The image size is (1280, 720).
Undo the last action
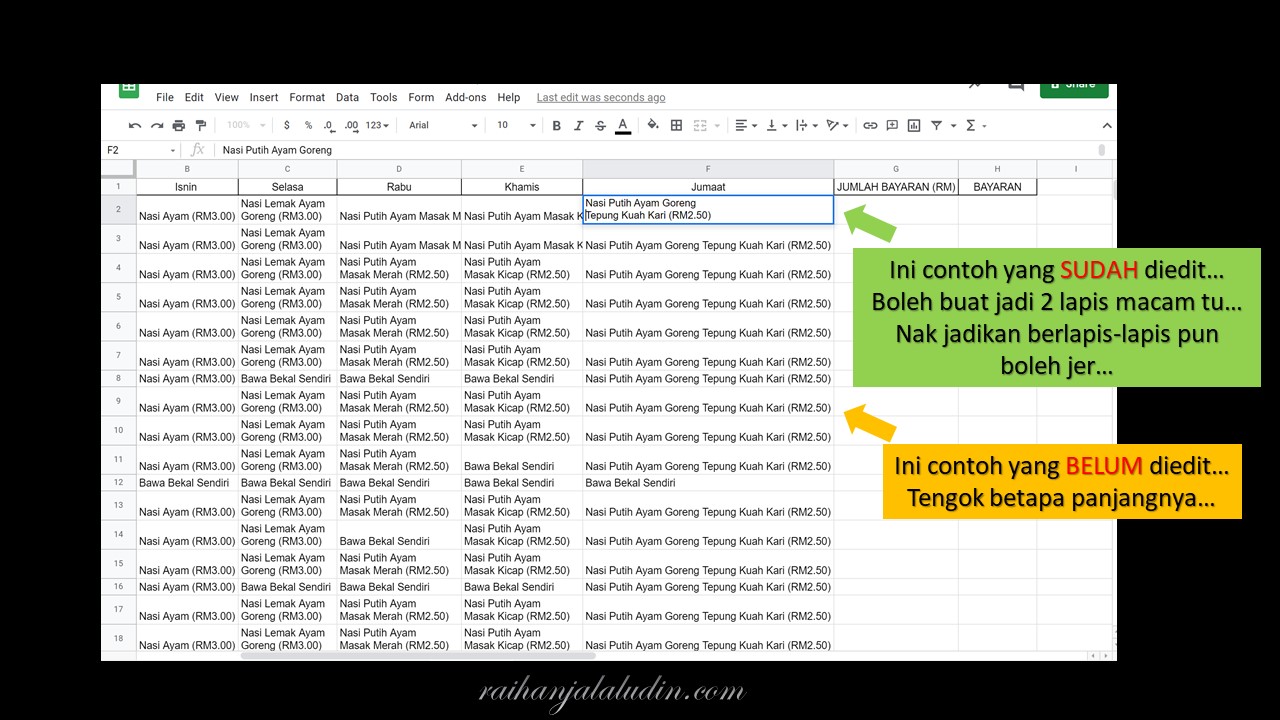(x=135, y=126)
